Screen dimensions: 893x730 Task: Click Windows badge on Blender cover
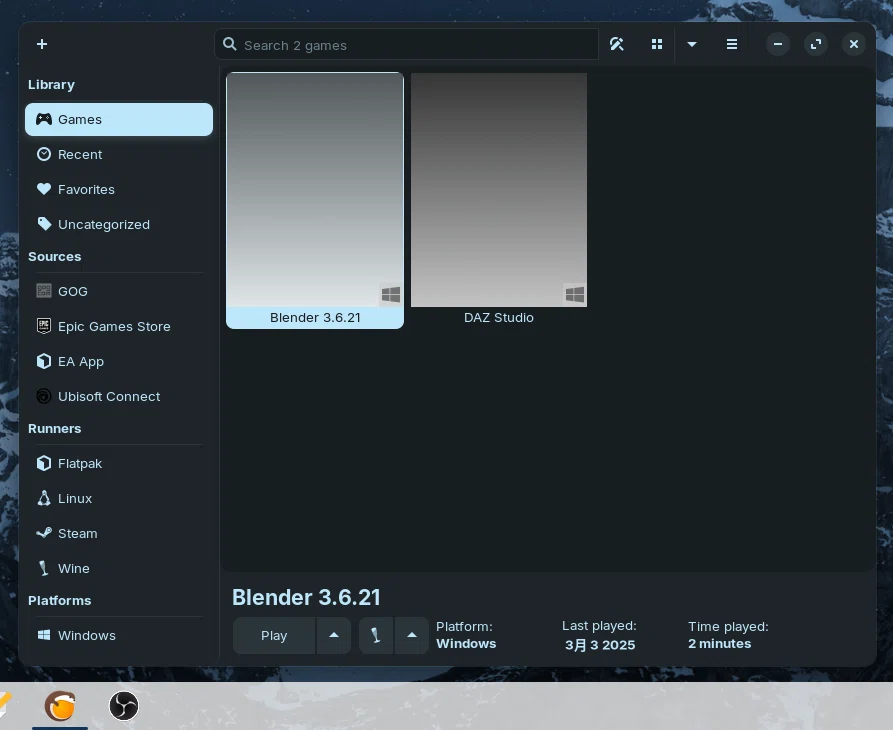click(x=391, y=294)
